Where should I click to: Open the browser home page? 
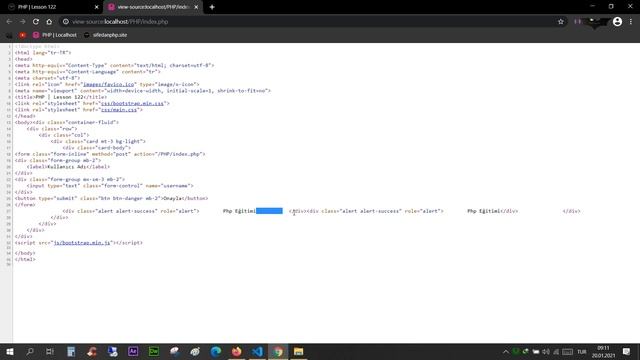[x=49, y=22]
